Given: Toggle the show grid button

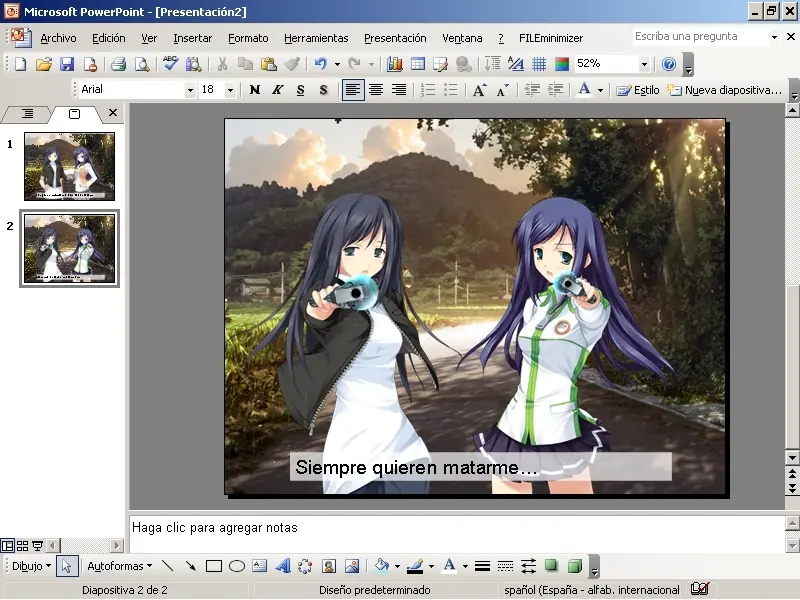Looking at the screenshot, I should pyautogui.click(x=539, y=64).
